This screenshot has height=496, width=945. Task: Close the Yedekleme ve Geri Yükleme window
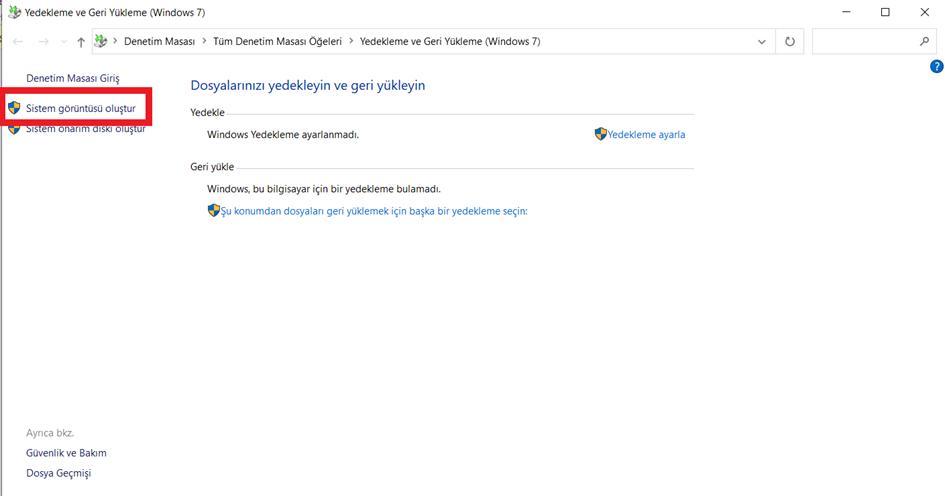point(925,12)
